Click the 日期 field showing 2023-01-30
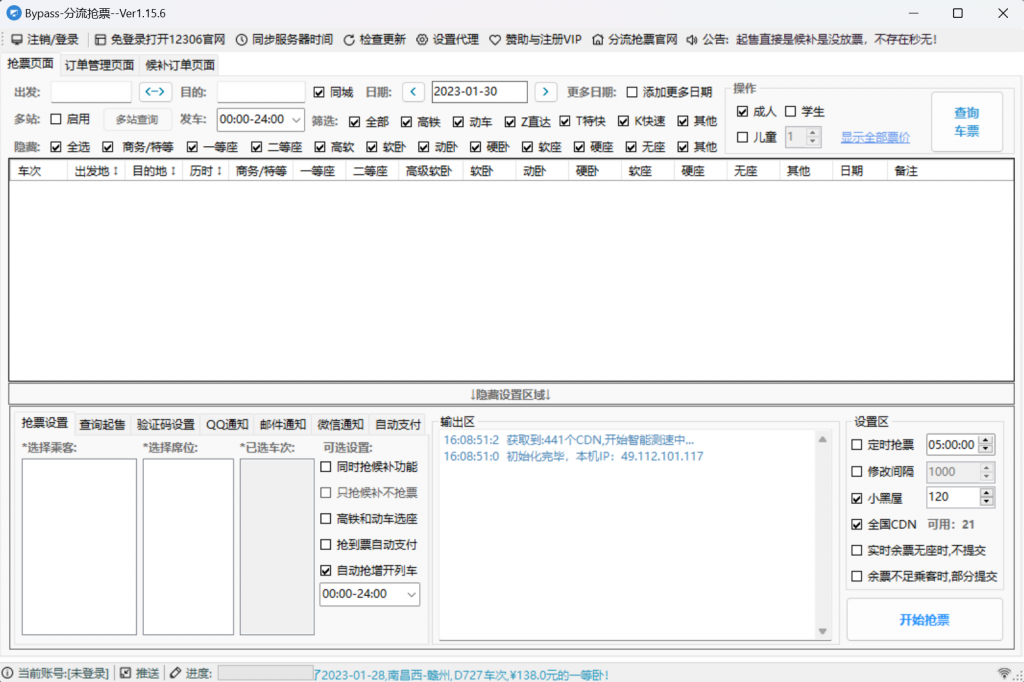 [x=479, y=92]
